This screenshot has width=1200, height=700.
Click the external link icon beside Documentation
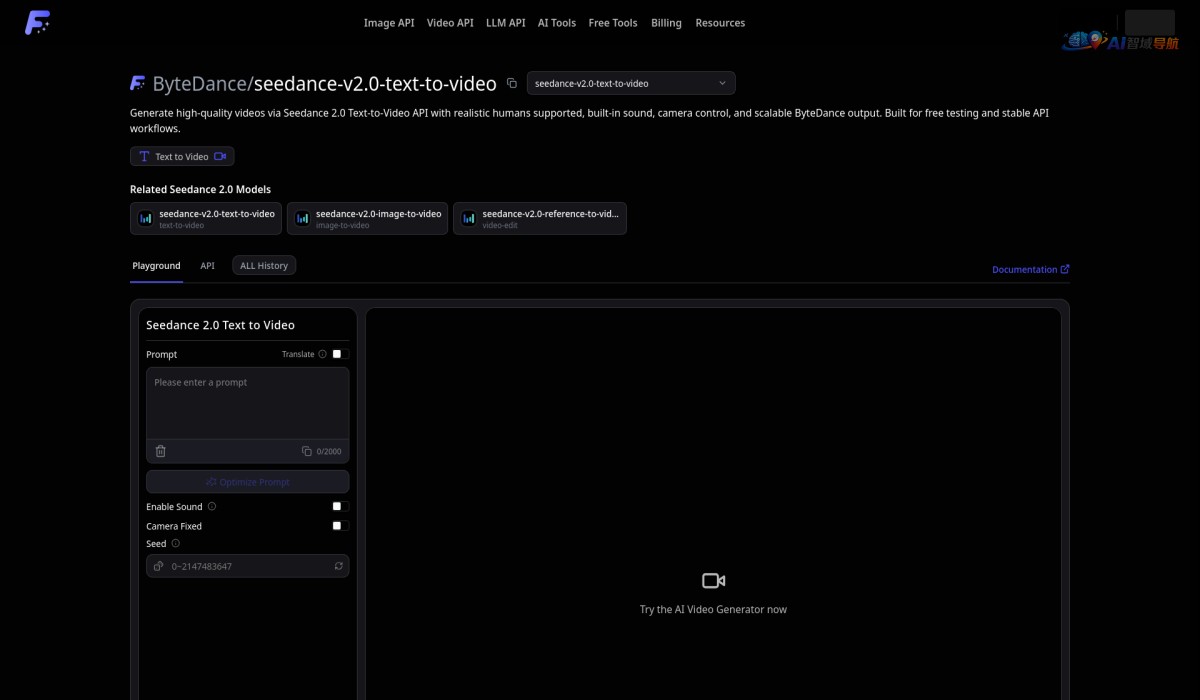tap(1065, 269)
